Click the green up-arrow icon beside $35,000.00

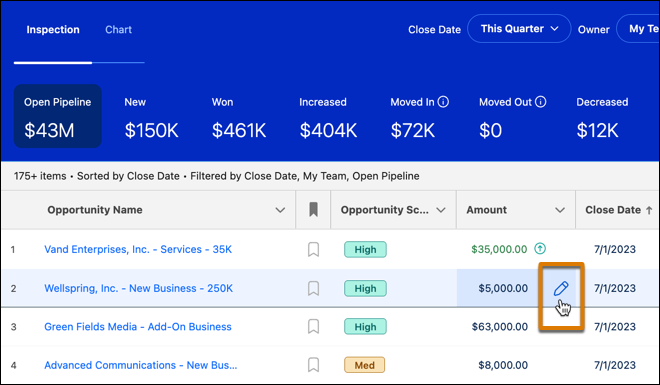tap(540, 249)
